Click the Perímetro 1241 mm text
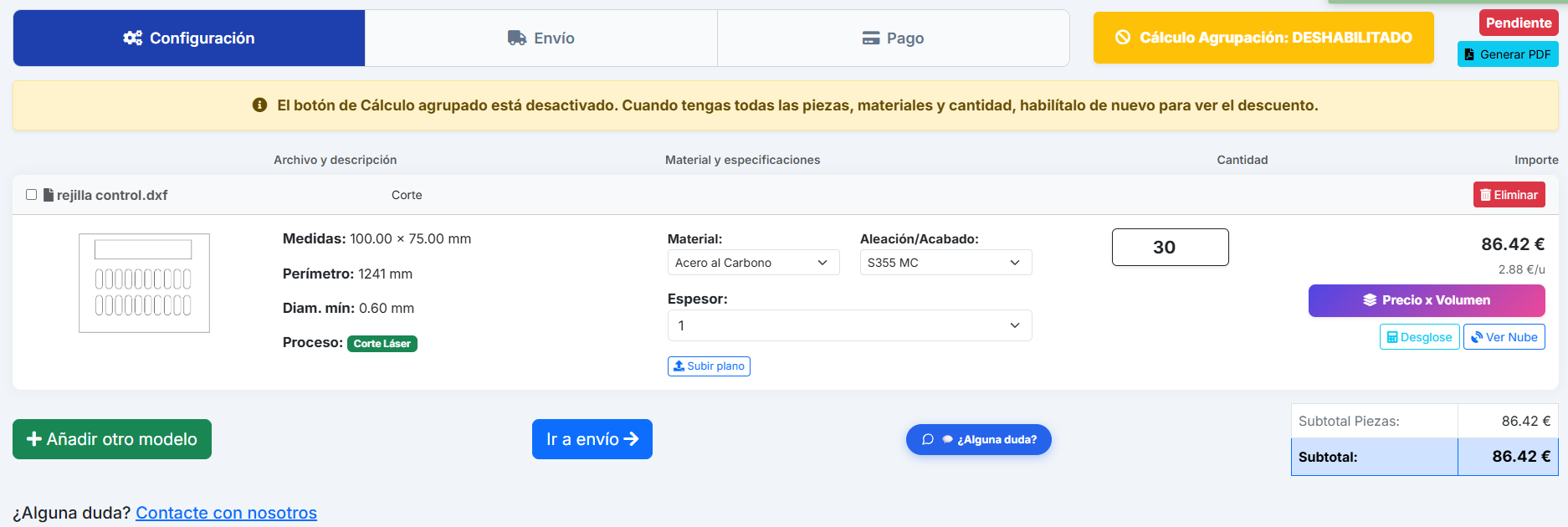1568x527 pixels. [347, 274]
